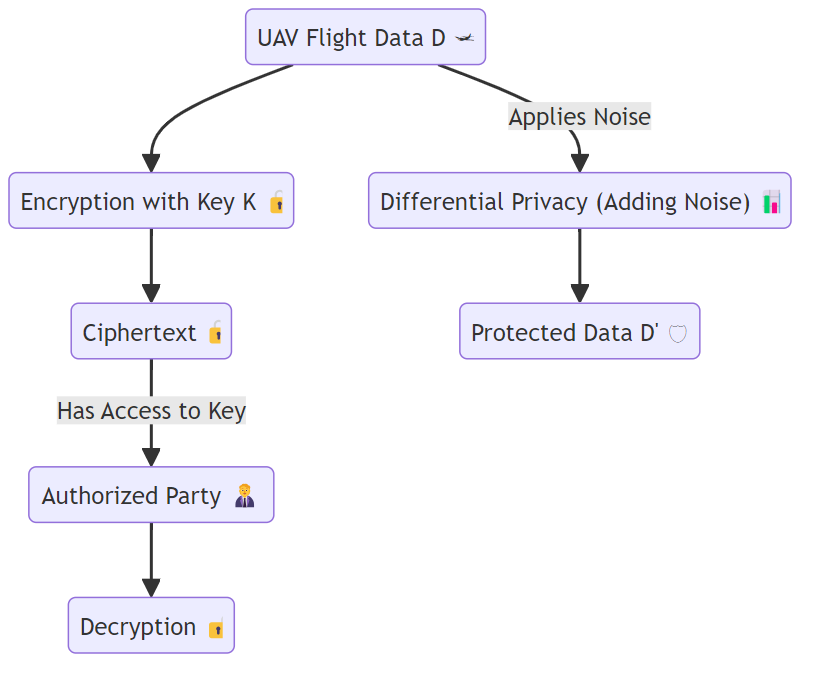
Task: Select the 'UAV Flight Data D' node label
Action: point(351,38)
